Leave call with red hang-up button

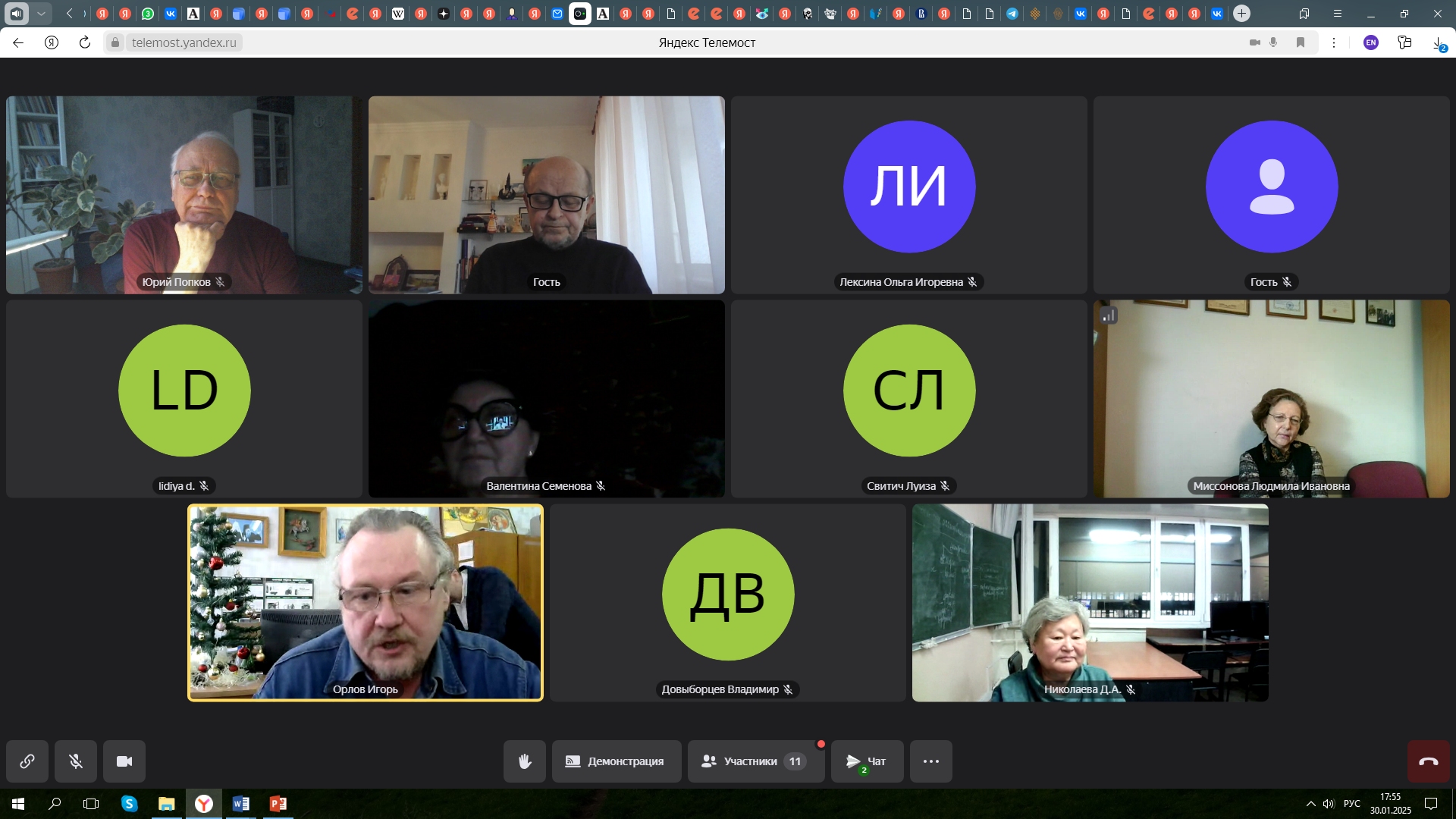1429,761
